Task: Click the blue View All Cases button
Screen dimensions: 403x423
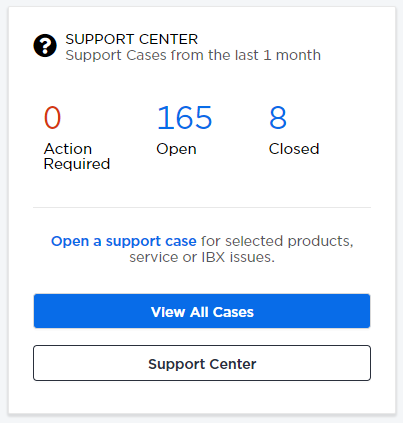Action: tap(202, 311)
